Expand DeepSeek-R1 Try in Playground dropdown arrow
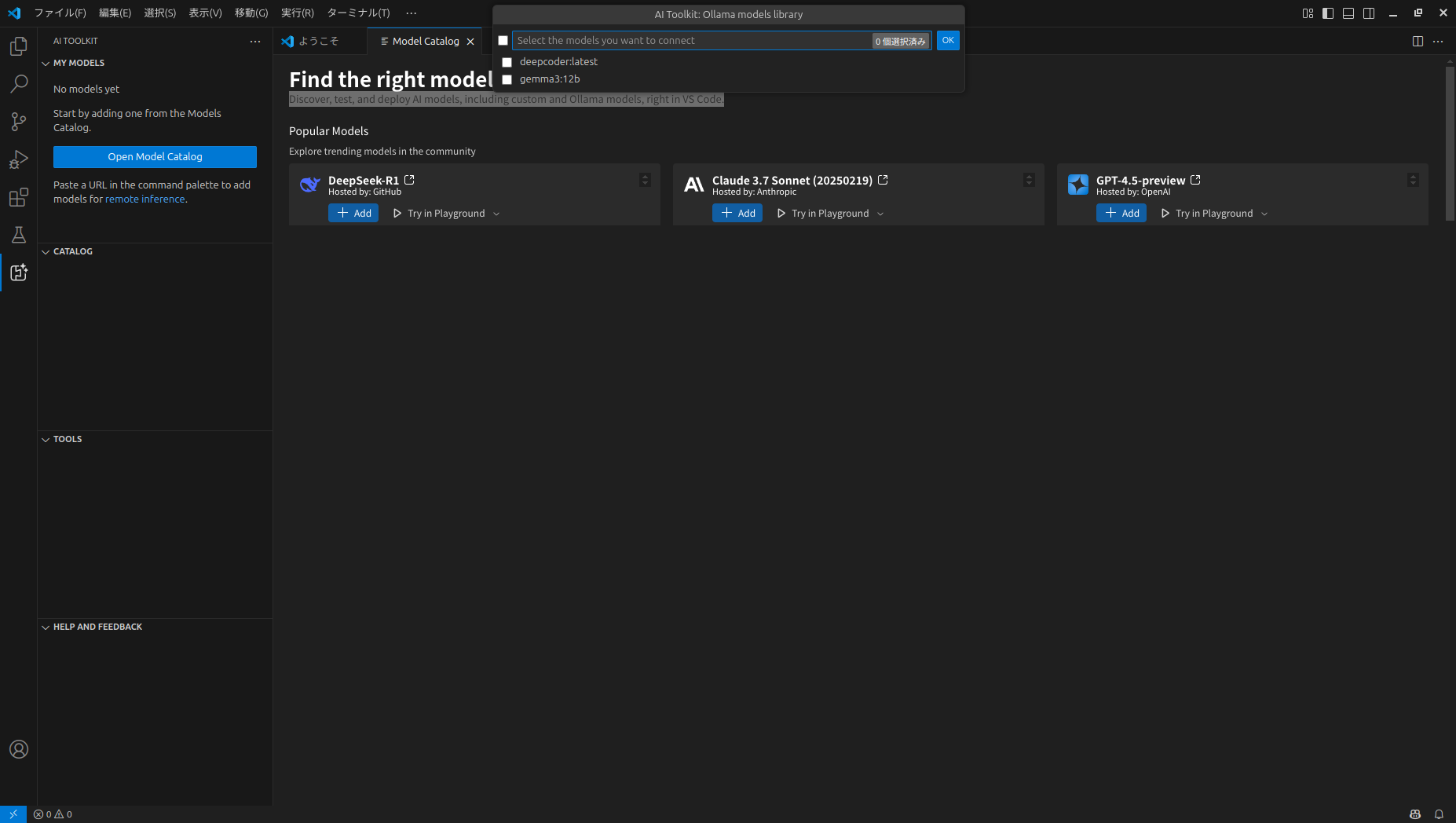 pos(496,214)
